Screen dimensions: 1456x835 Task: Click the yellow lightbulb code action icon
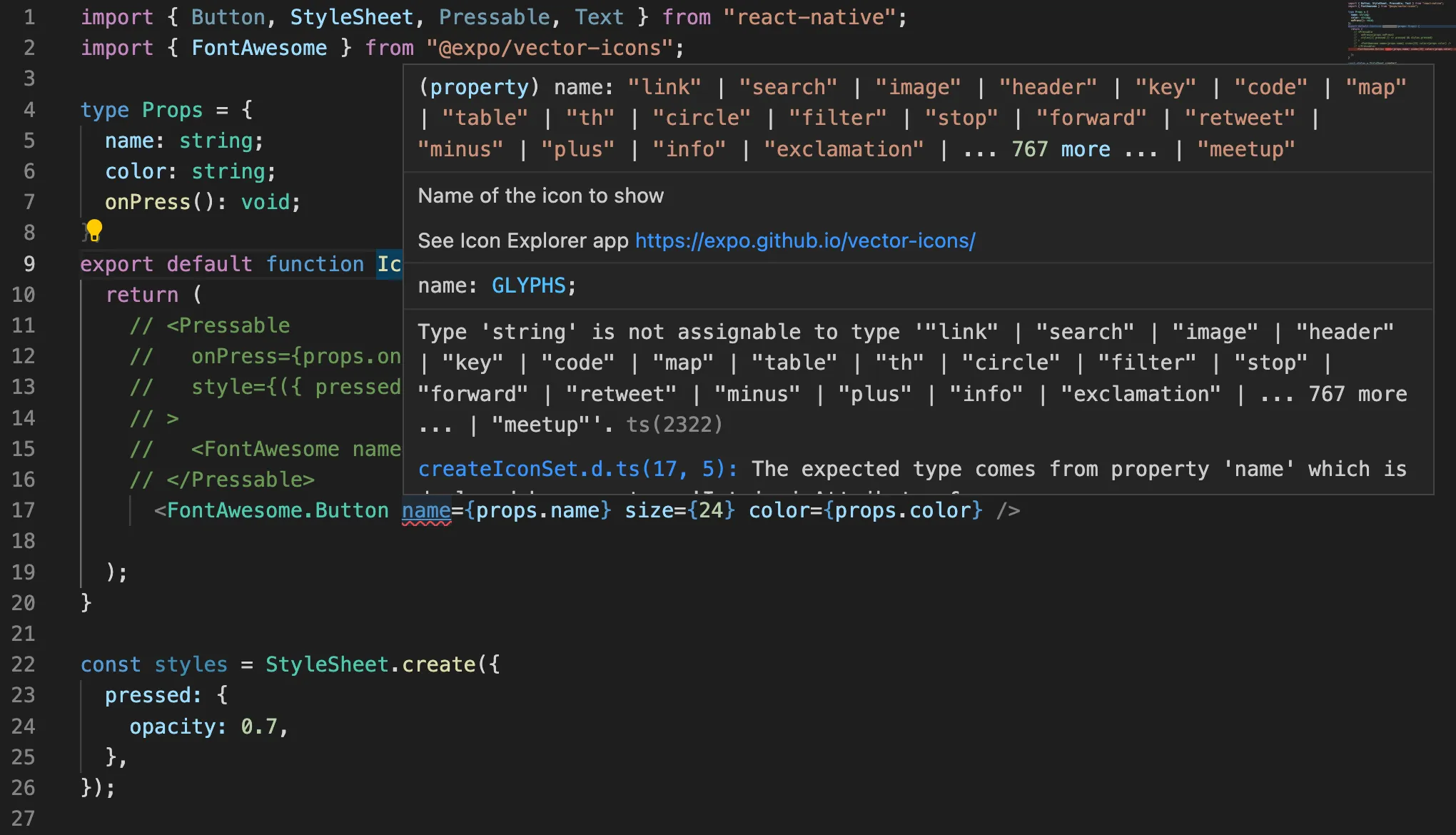pyautogui.click(x=94, y=231)
